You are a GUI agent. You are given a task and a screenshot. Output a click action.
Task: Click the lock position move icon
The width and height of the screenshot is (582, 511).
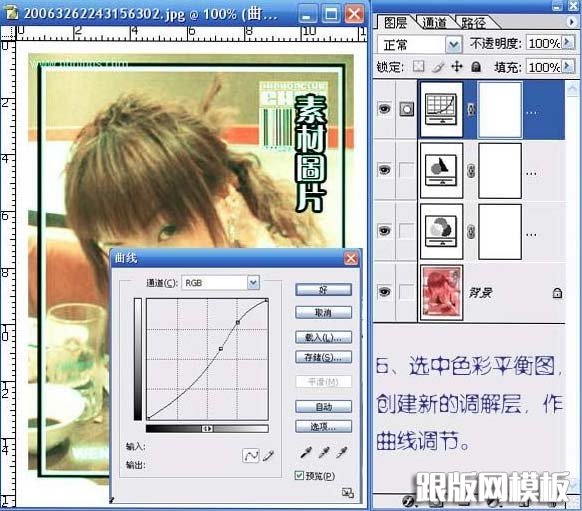(457, 66)
